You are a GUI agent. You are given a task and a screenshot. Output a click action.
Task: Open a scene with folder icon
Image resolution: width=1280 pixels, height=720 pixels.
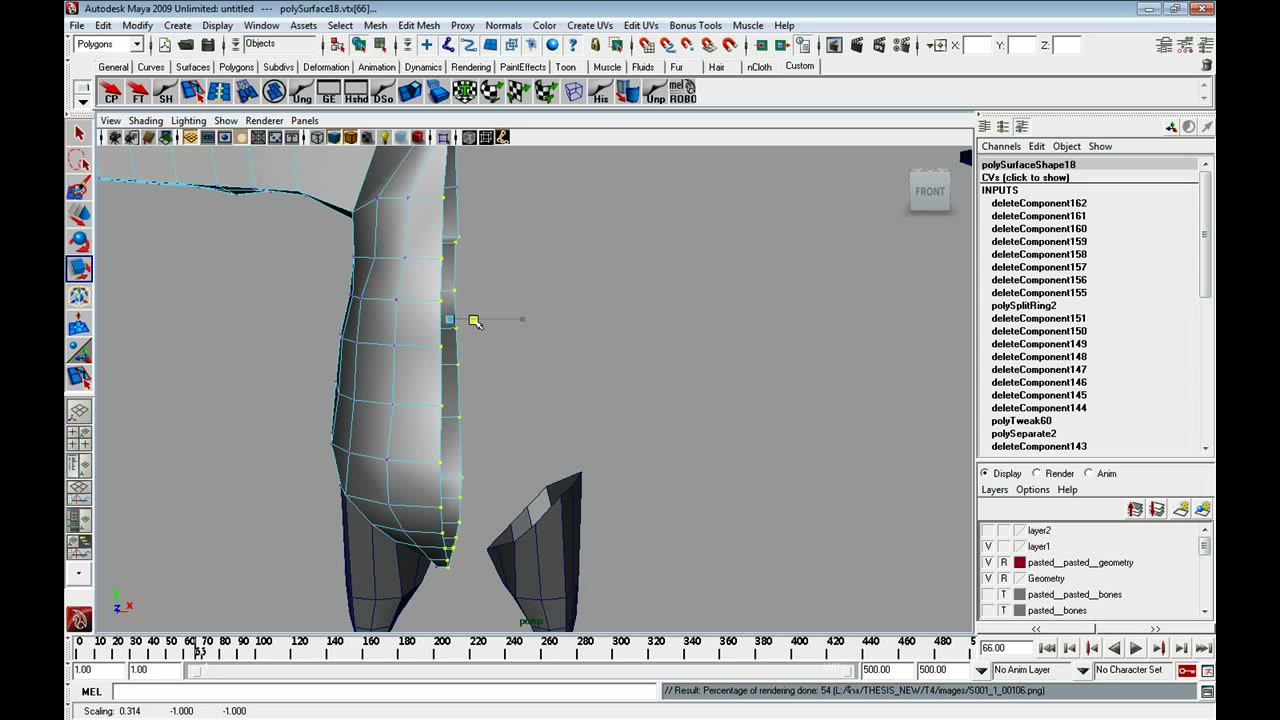tap(186, 45)
